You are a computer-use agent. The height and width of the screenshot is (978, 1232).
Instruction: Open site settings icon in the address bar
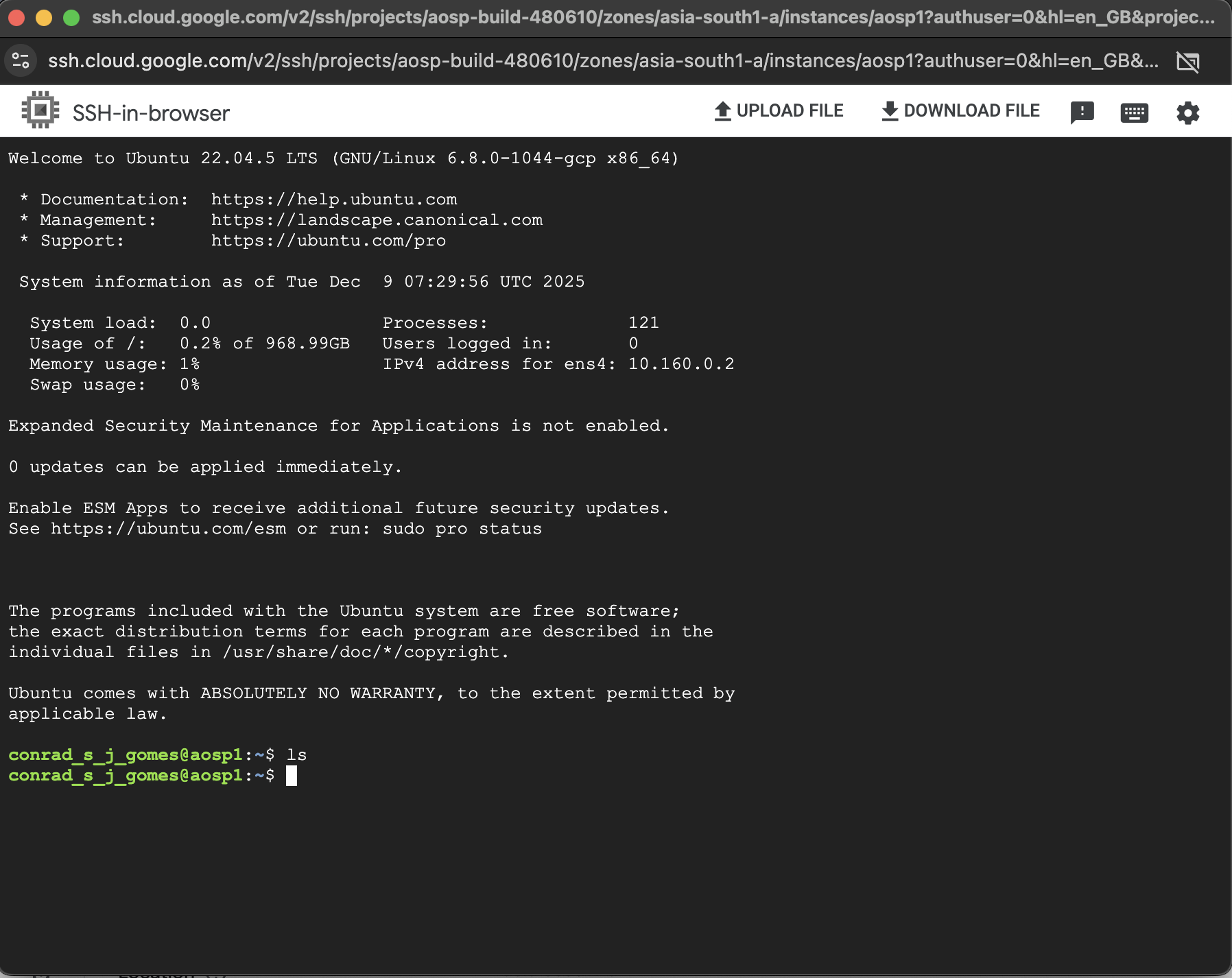coord(21,60)
